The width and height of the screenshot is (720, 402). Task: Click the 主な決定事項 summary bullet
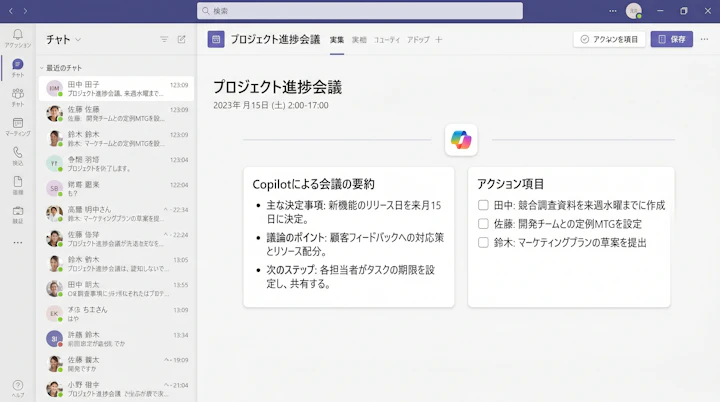pyautogui.click(x=354, y=212)
